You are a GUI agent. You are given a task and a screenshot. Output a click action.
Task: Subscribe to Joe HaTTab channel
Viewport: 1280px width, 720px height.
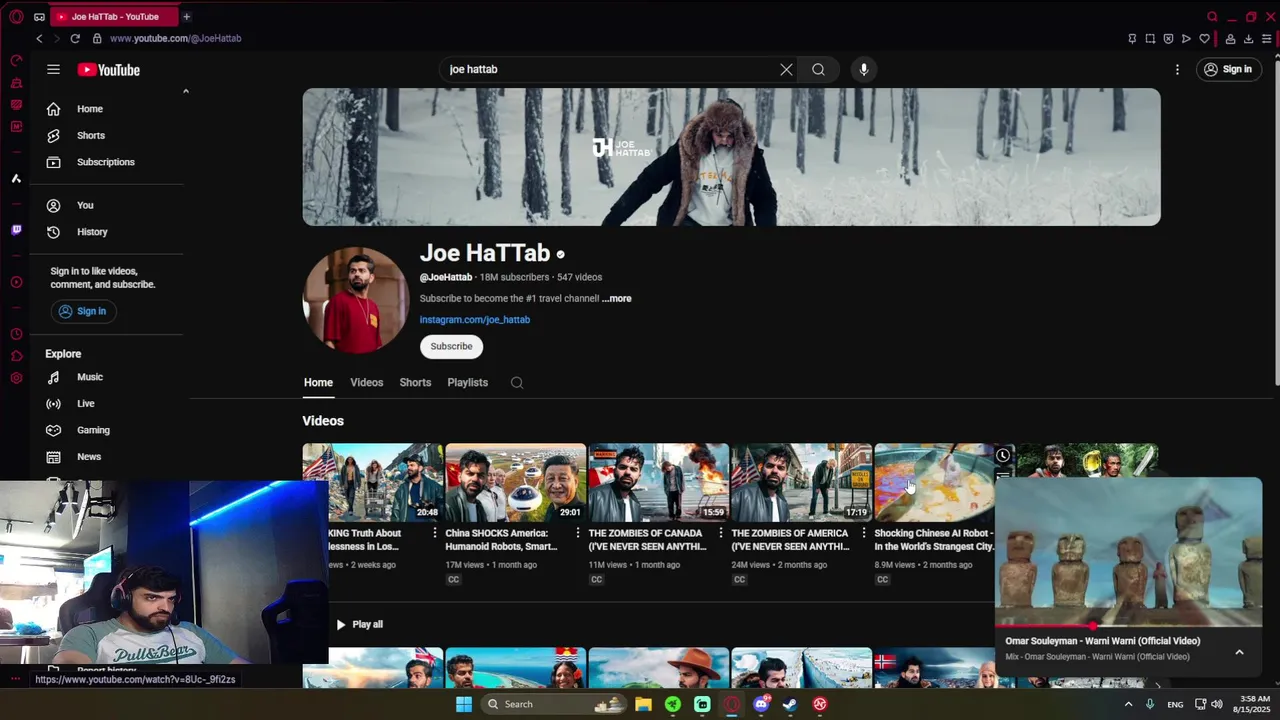(x=451, y=346)
